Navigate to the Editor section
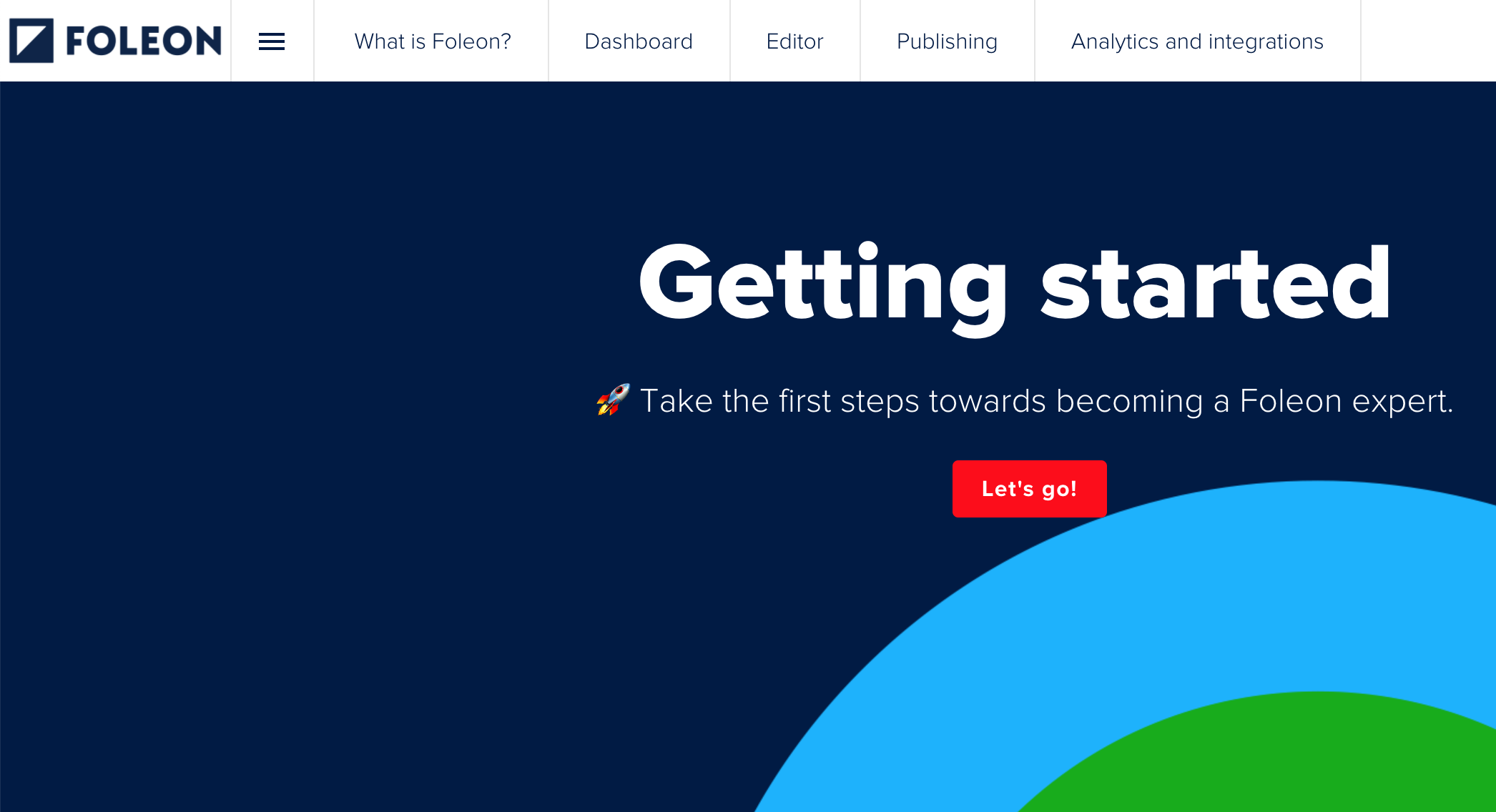The width and height of the screenshot is (1496, 812). pos(794,41)
